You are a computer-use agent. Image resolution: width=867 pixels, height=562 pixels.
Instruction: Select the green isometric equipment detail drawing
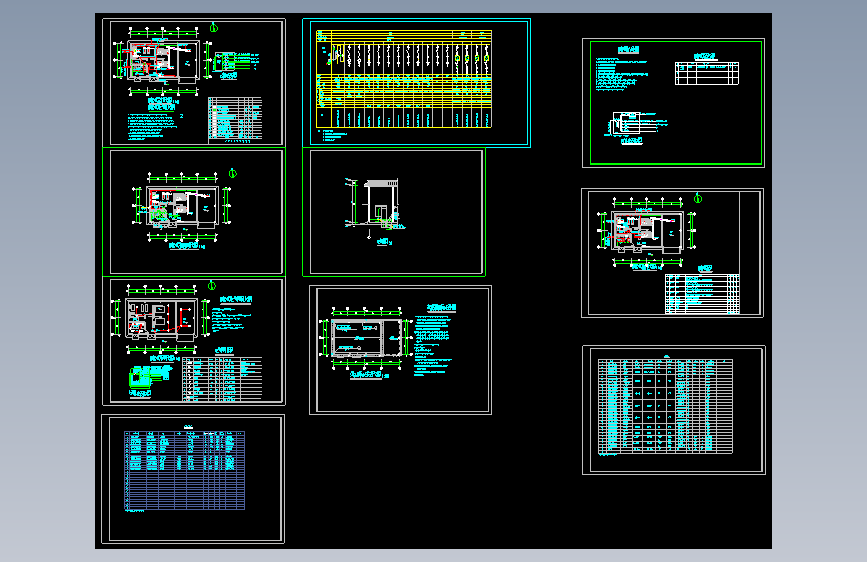click(x=149, y=376)
